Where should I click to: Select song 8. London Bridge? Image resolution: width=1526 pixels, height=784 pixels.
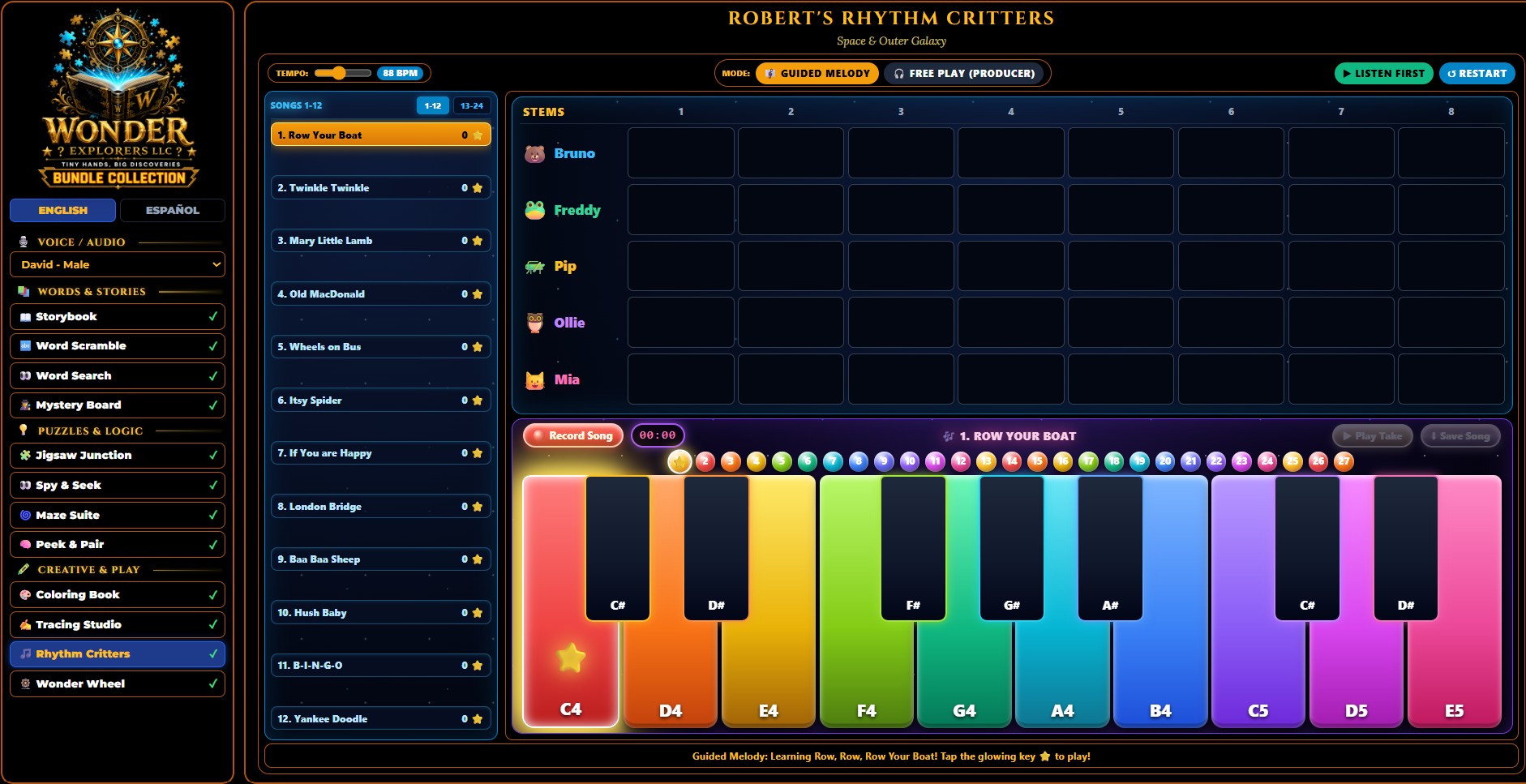coord(381,507)
